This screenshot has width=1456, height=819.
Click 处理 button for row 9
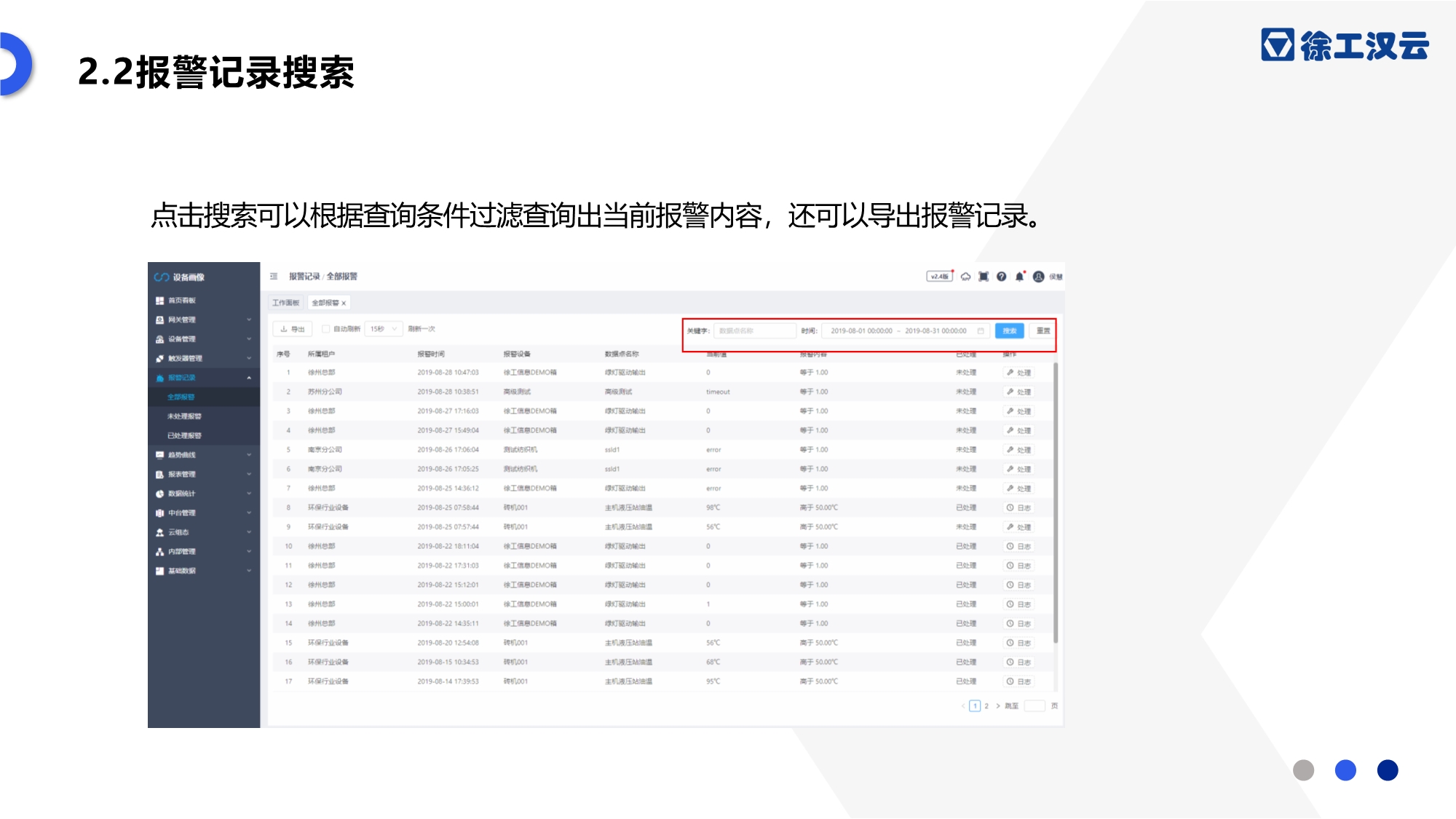point(1019,527)
